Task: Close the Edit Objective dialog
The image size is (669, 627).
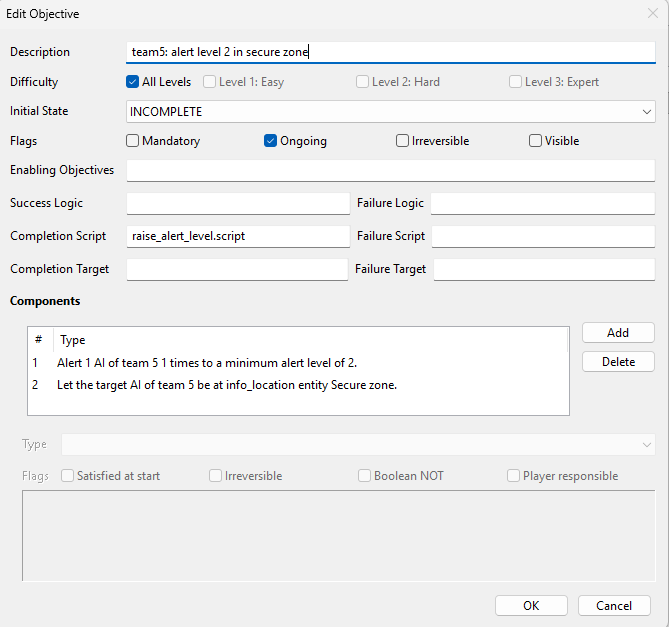Action: [x=652, y=14]
